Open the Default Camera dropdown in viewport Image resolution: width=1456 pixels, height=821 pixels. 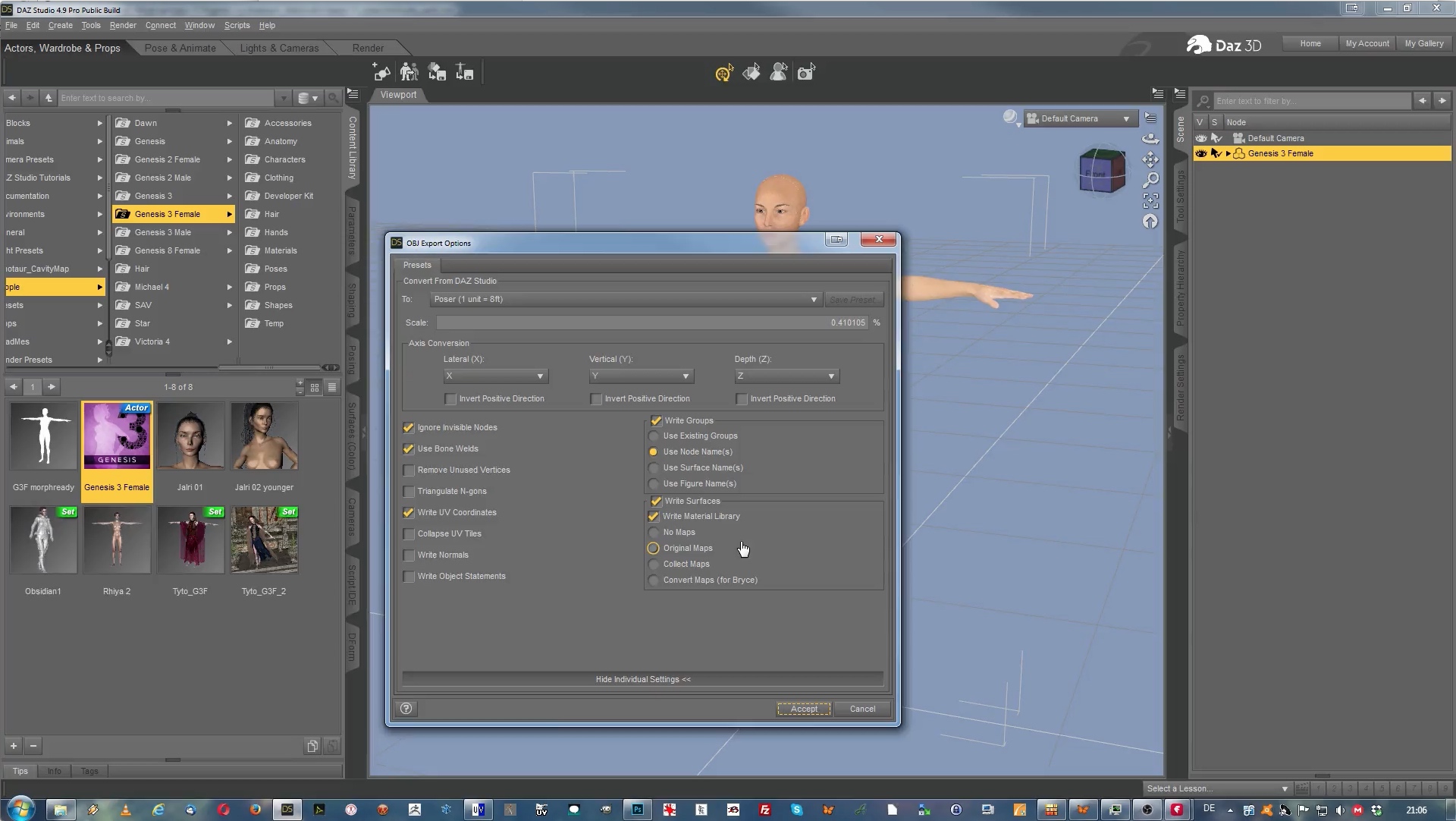tap(1080, 118)
